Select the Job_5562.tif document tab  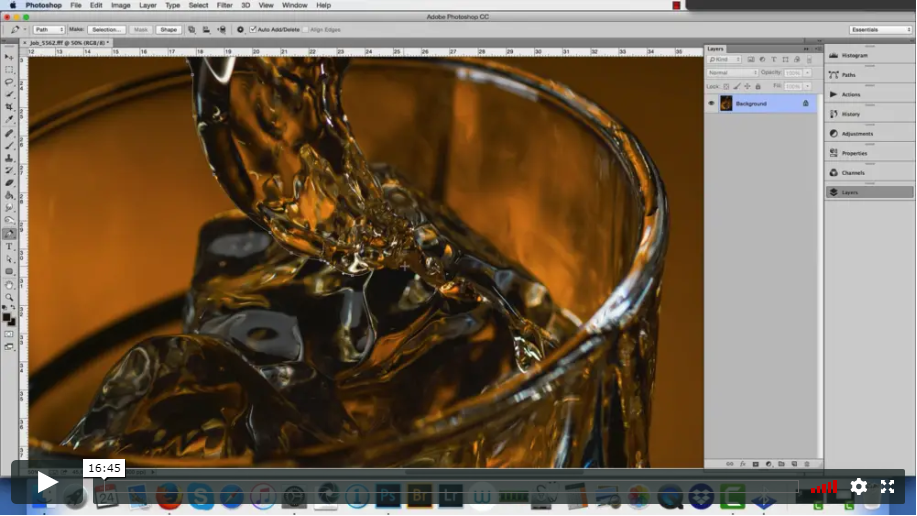(x=68, y=43)
